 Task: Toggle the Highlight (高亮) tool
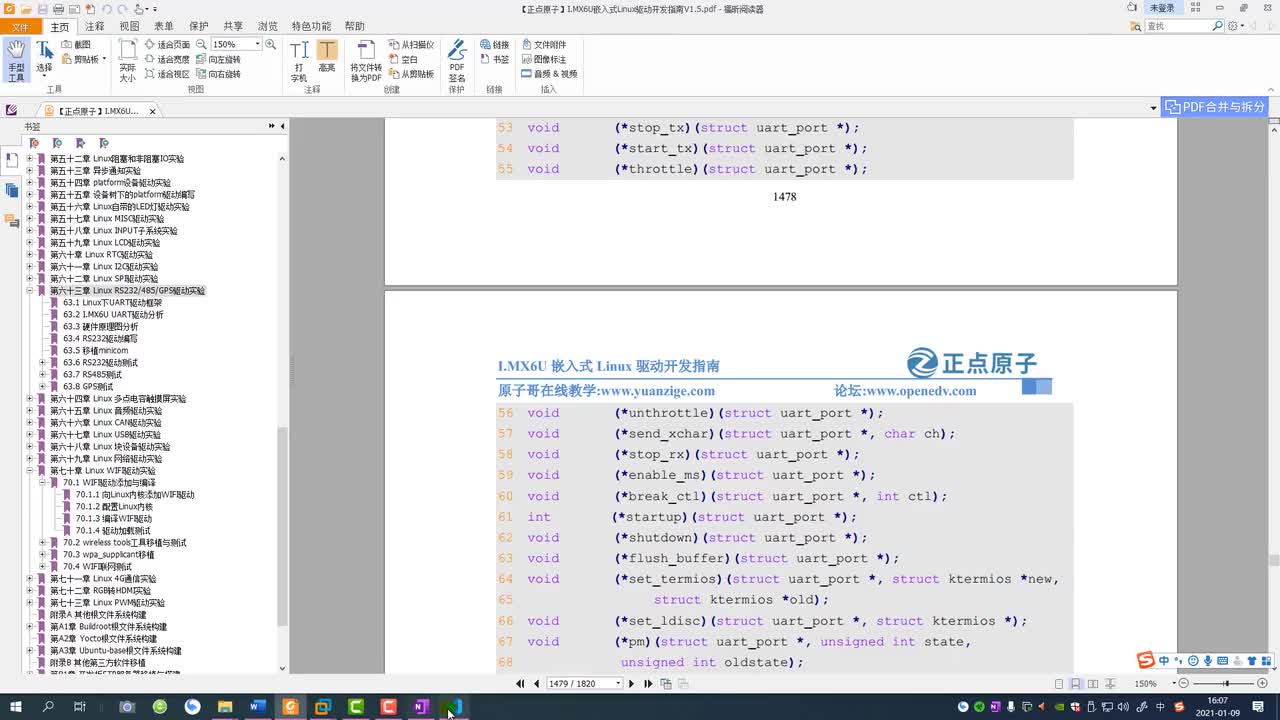tap(327, 56)
